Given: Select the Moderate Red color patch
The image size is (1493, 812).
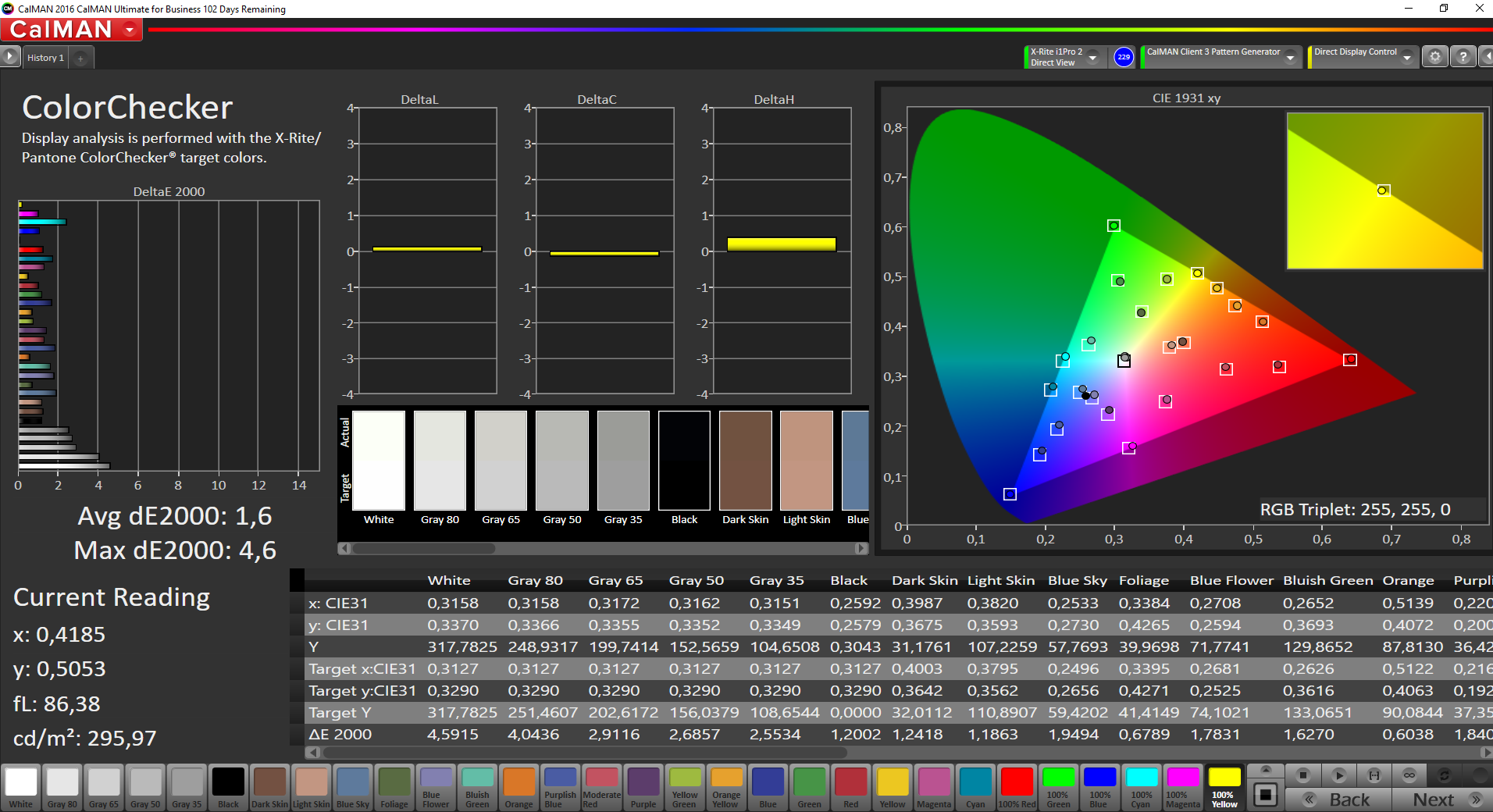Looking at the screenshot, I should pyautogui.click(x=601, y=787).
